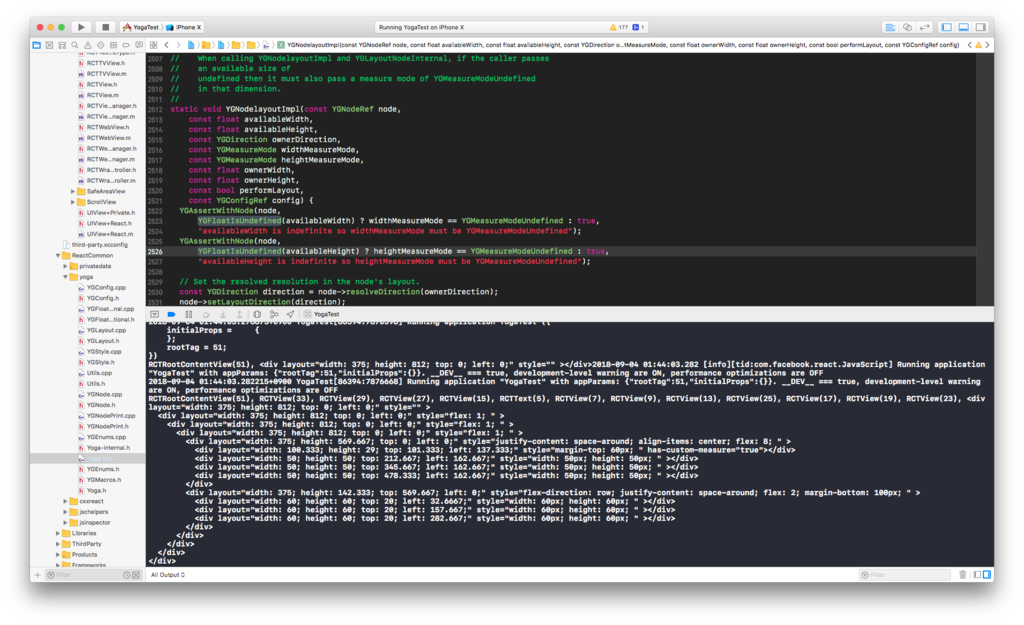Open Debug Memory Graph icon
Screen dimensions: 1024x625
tap(274, 315)
